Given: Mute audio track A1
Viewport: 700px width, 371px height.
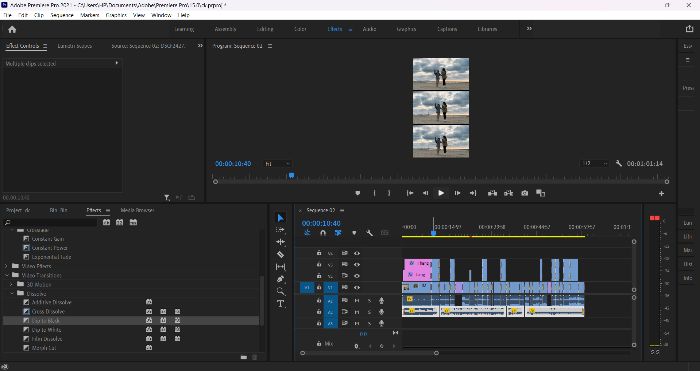Looking at the screenshot, I should (x=357, y=301).
